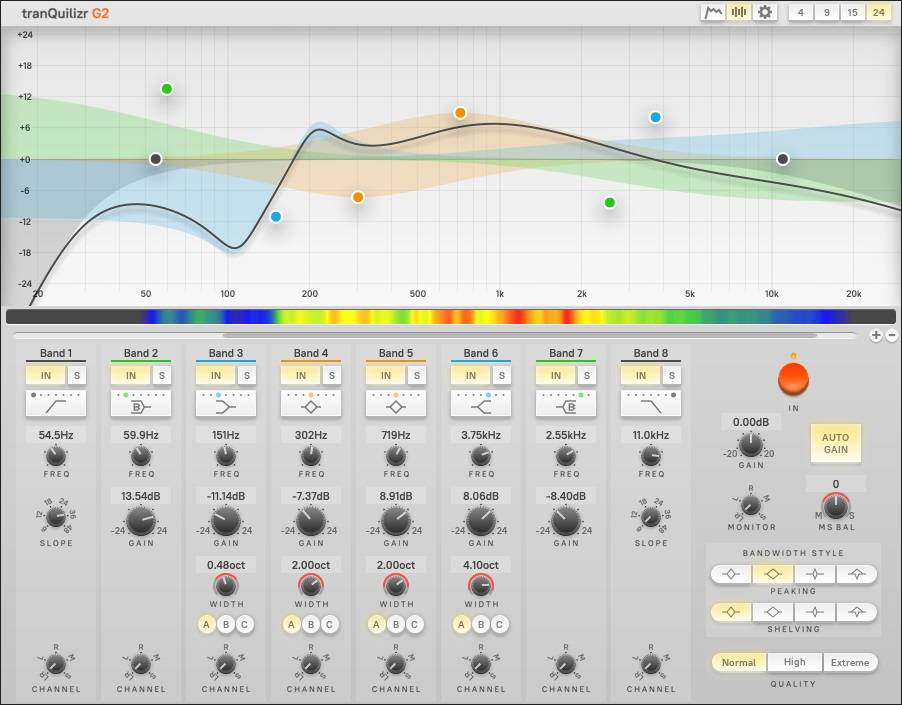Toggle the AUTO GAIN button

(x=835, y=443)
